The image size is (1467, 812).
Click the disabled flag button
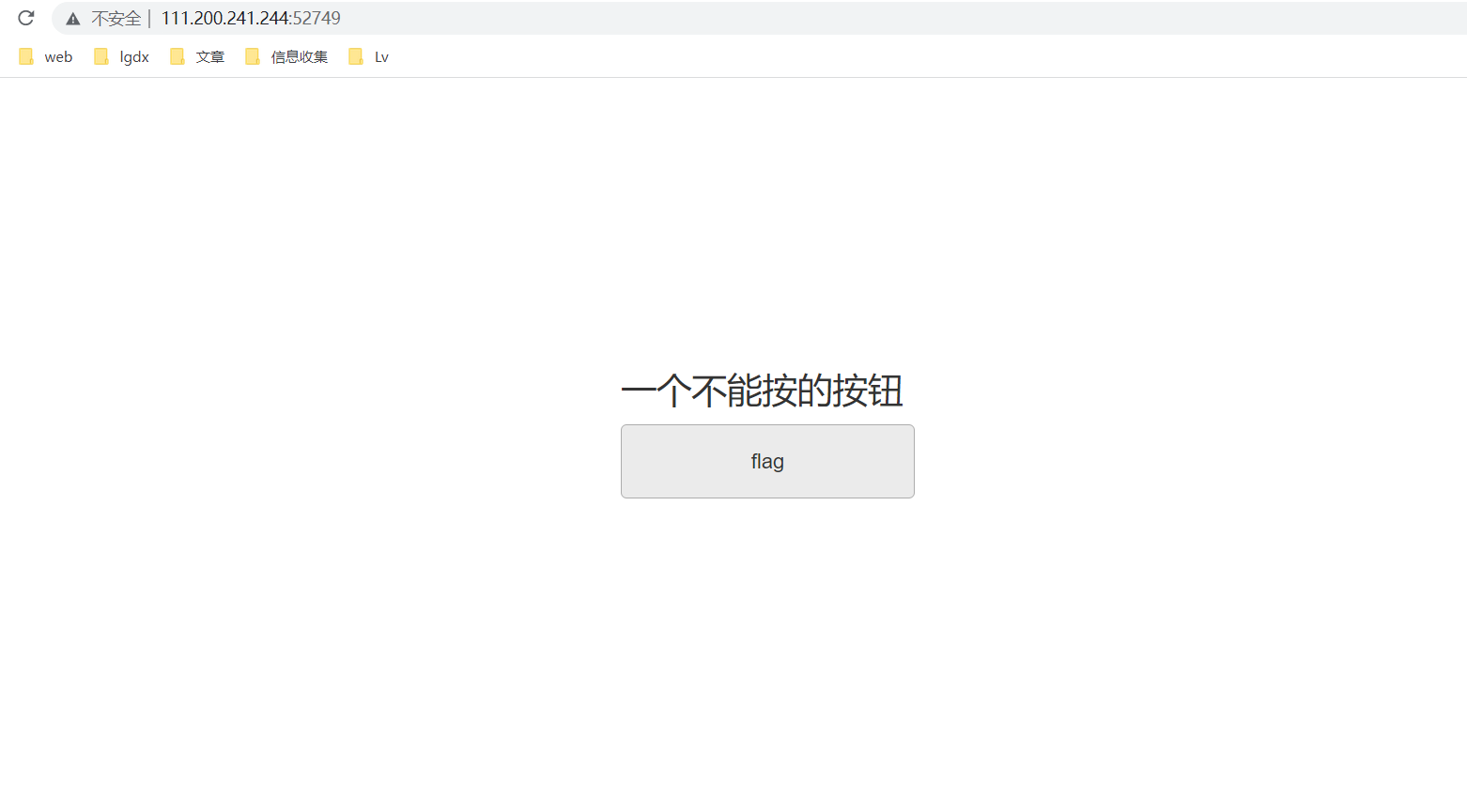767,461
